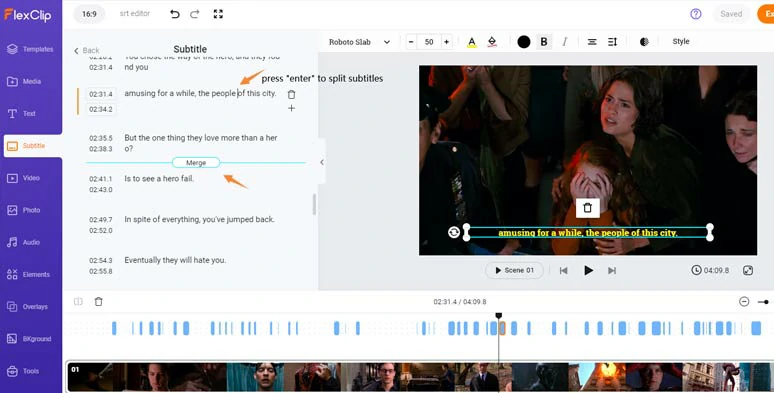Toggle italic formatting
The height and width of the screenshot is (393, 774).
pyautogui.click(x=565, y=42)
